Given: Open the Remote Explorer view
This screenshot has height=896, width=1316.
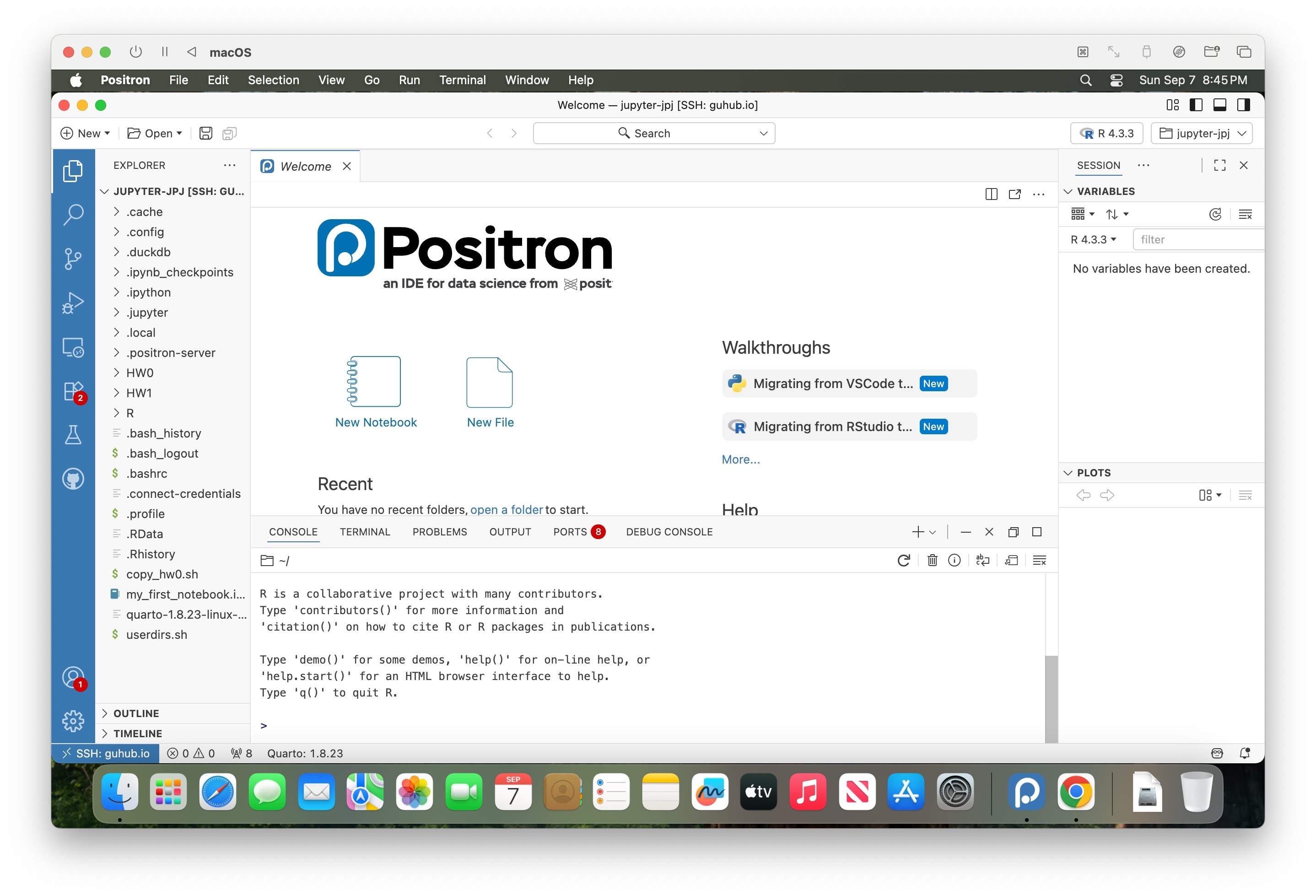Looking at the screenshot, I should (72, 346).
